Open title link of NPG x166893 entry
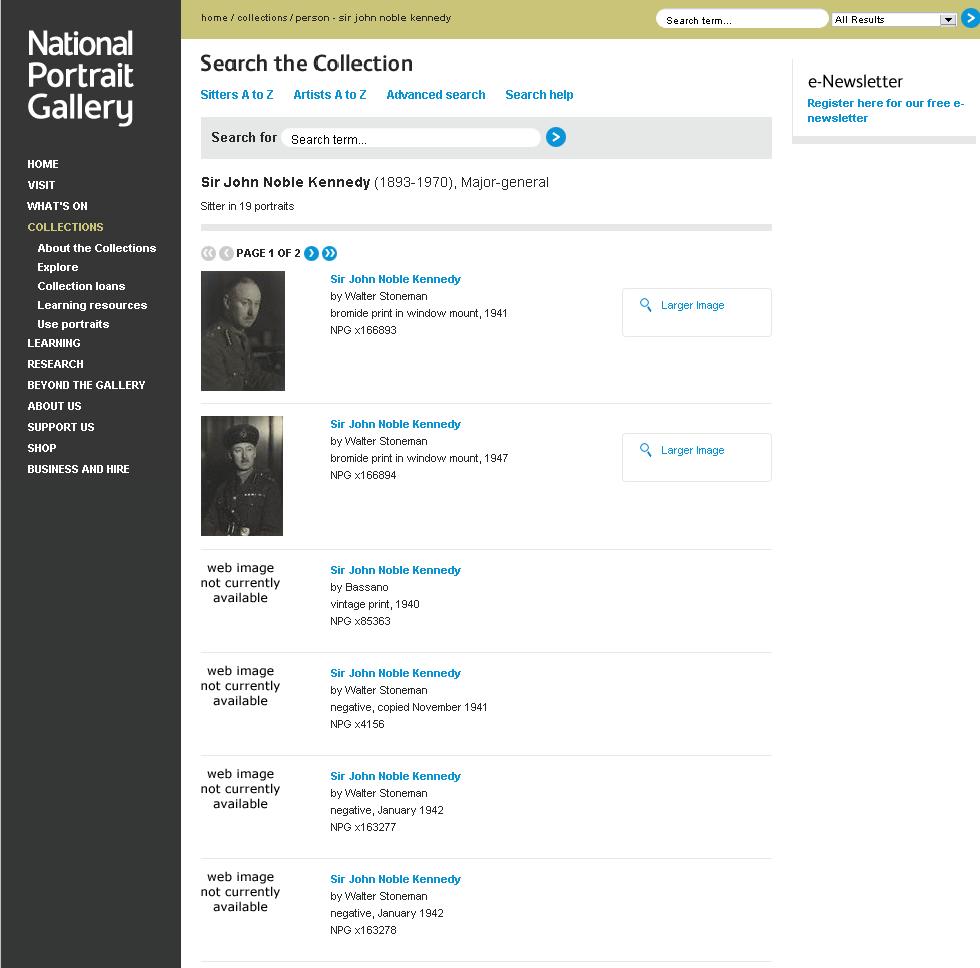This screenshot has height=968, width=980. click(x=395, y=279)
